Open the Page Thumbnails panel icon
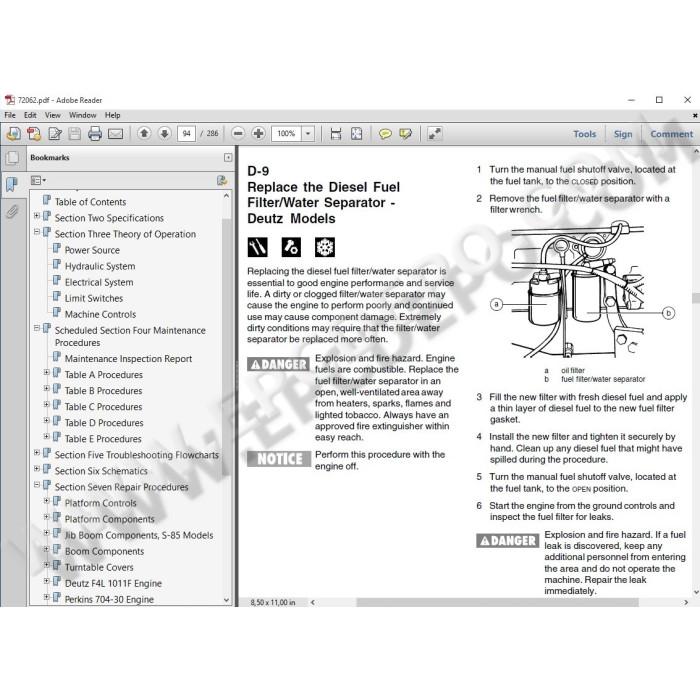Screen dimensions: 700x700 tap(12, 158)
